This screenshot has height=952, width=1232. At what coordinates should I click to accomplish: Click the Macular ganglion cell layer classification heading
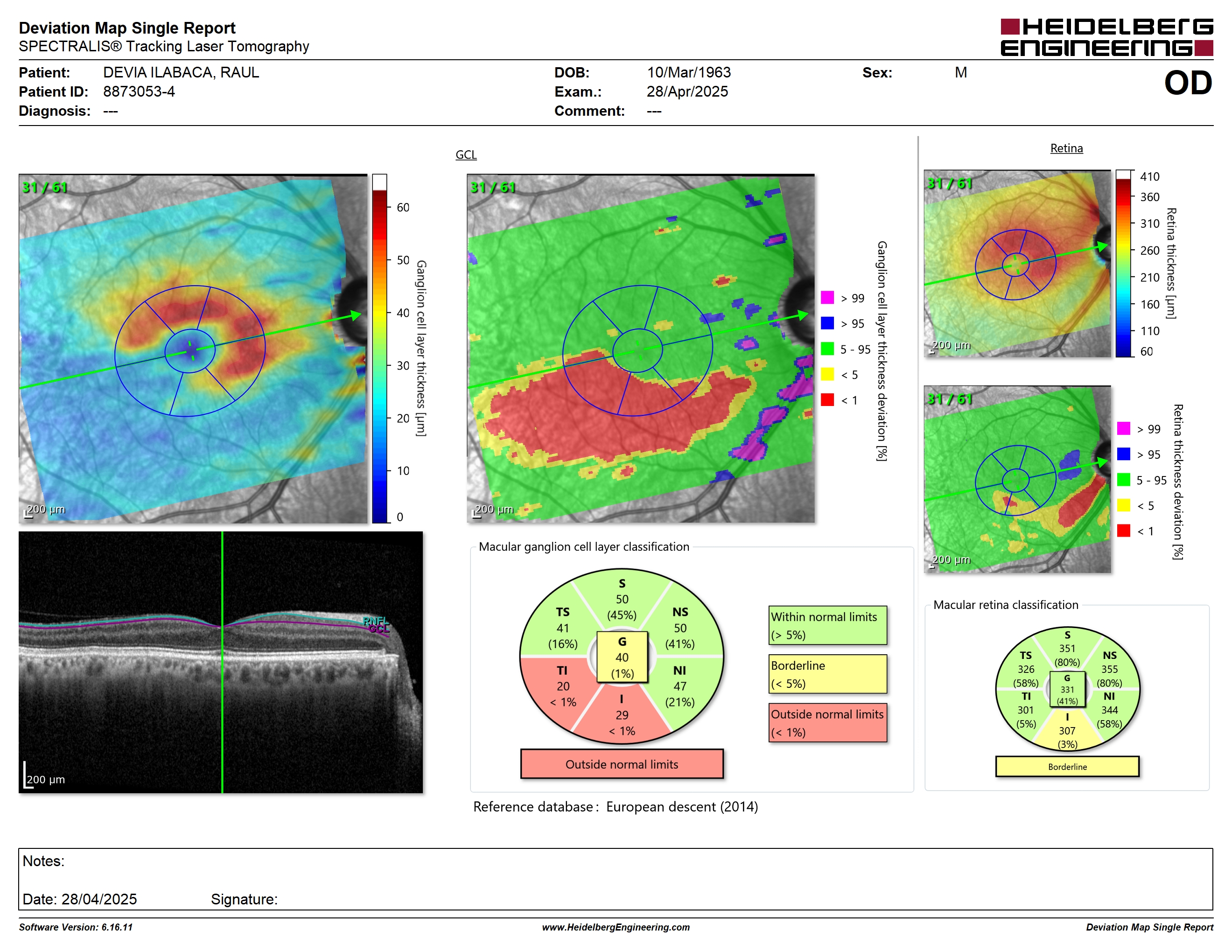(584, 546)
